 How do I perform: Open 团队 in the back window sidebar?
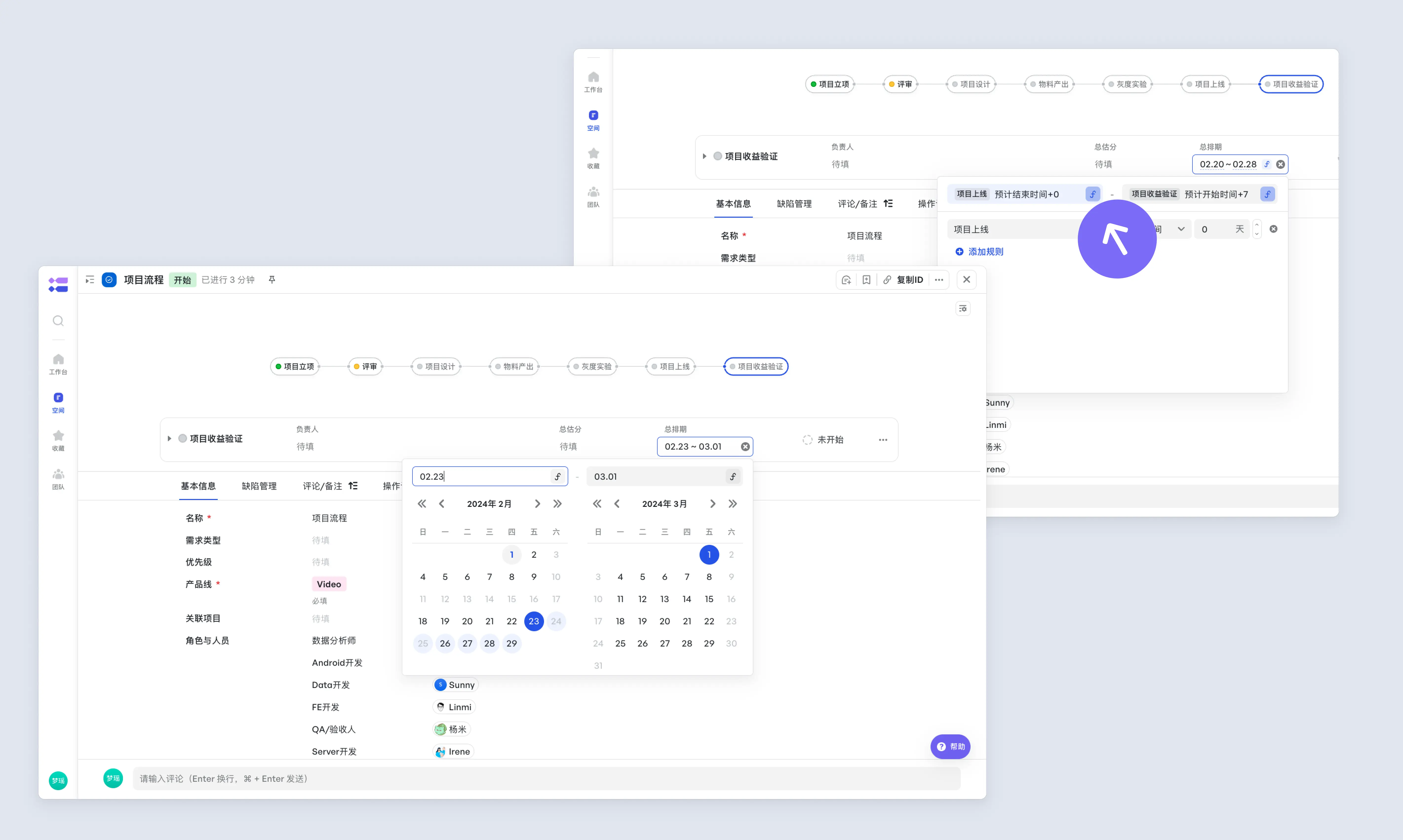click(x=593, y=197)
